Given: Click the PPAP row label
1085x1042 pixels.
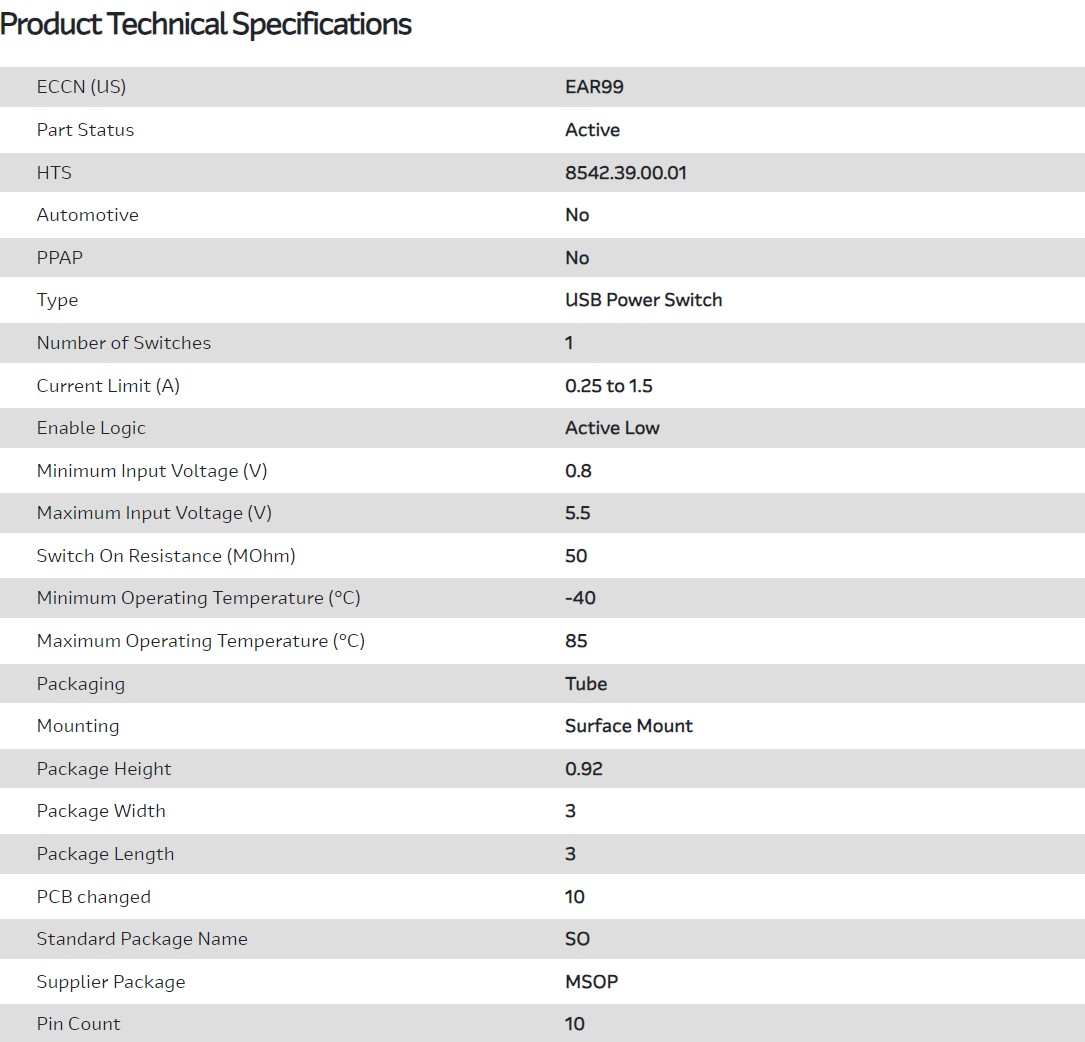Looking at the screenshot, I should [60, 258].
